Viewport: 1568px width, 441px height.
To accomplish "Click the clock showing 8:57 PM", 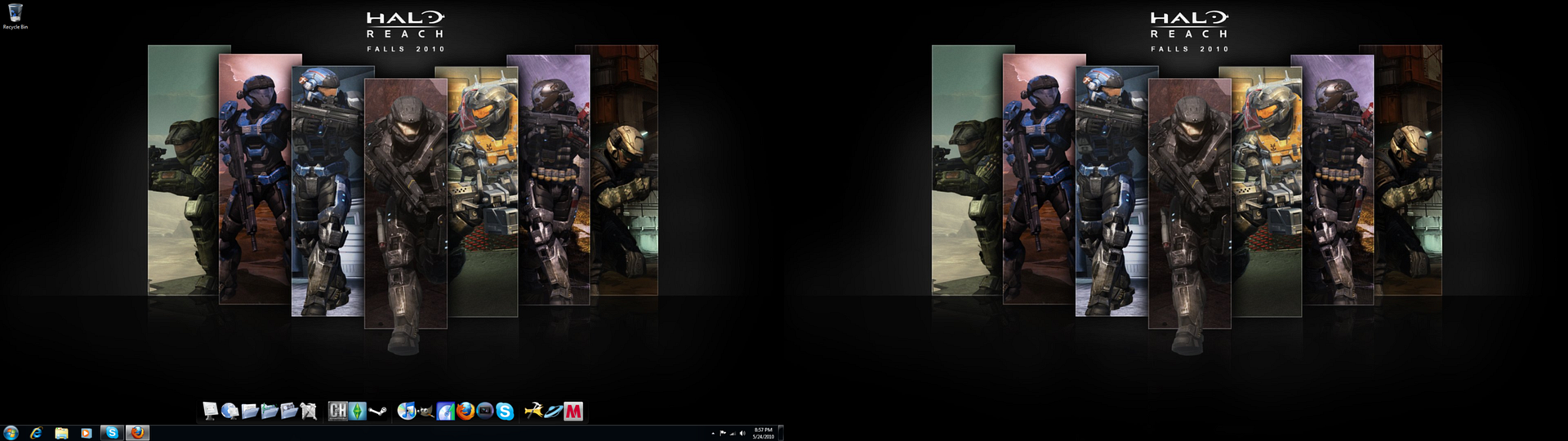I will pos(764,433).
